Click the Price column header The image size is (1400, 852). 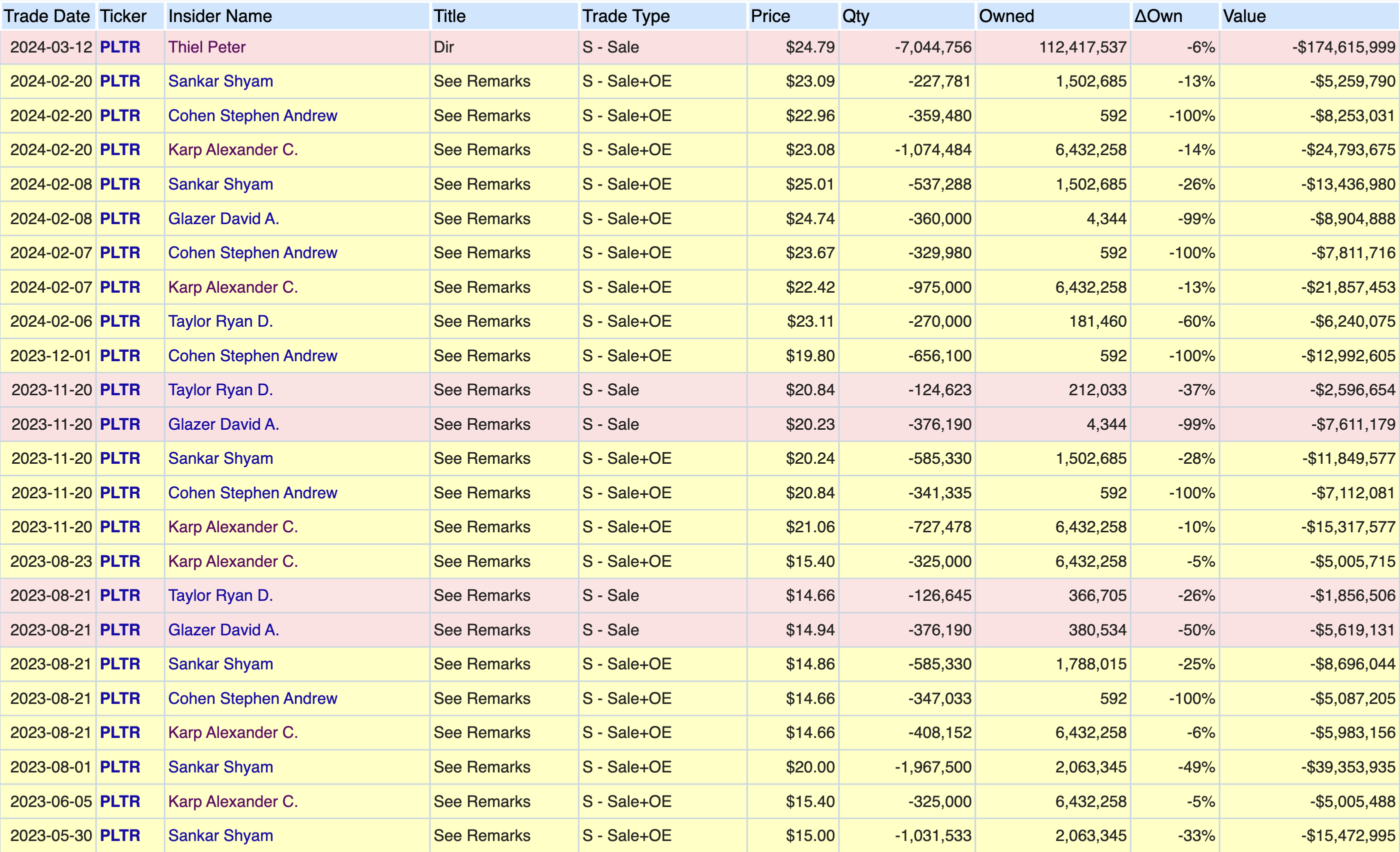click(x=770, y=16)
